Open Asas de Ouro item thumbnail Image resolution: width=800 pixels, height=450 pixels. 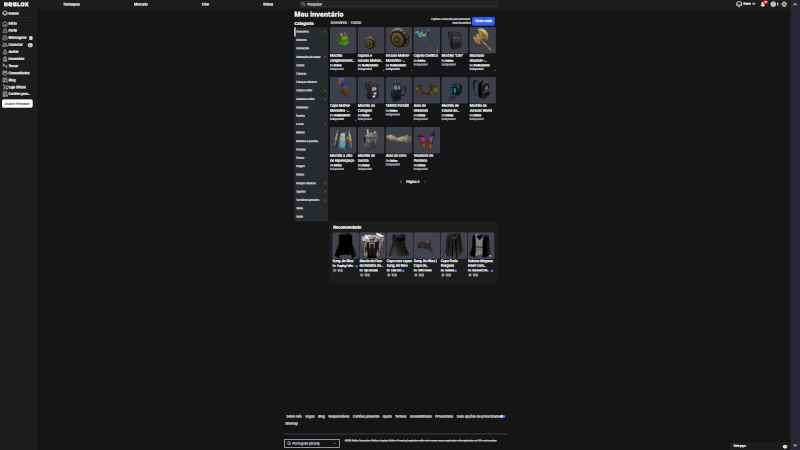[x=398, y=140]
